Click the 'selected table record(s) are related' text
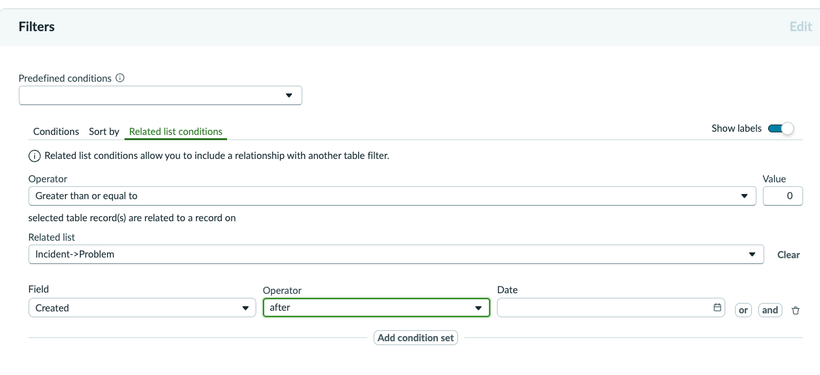 tap(132, 218)
